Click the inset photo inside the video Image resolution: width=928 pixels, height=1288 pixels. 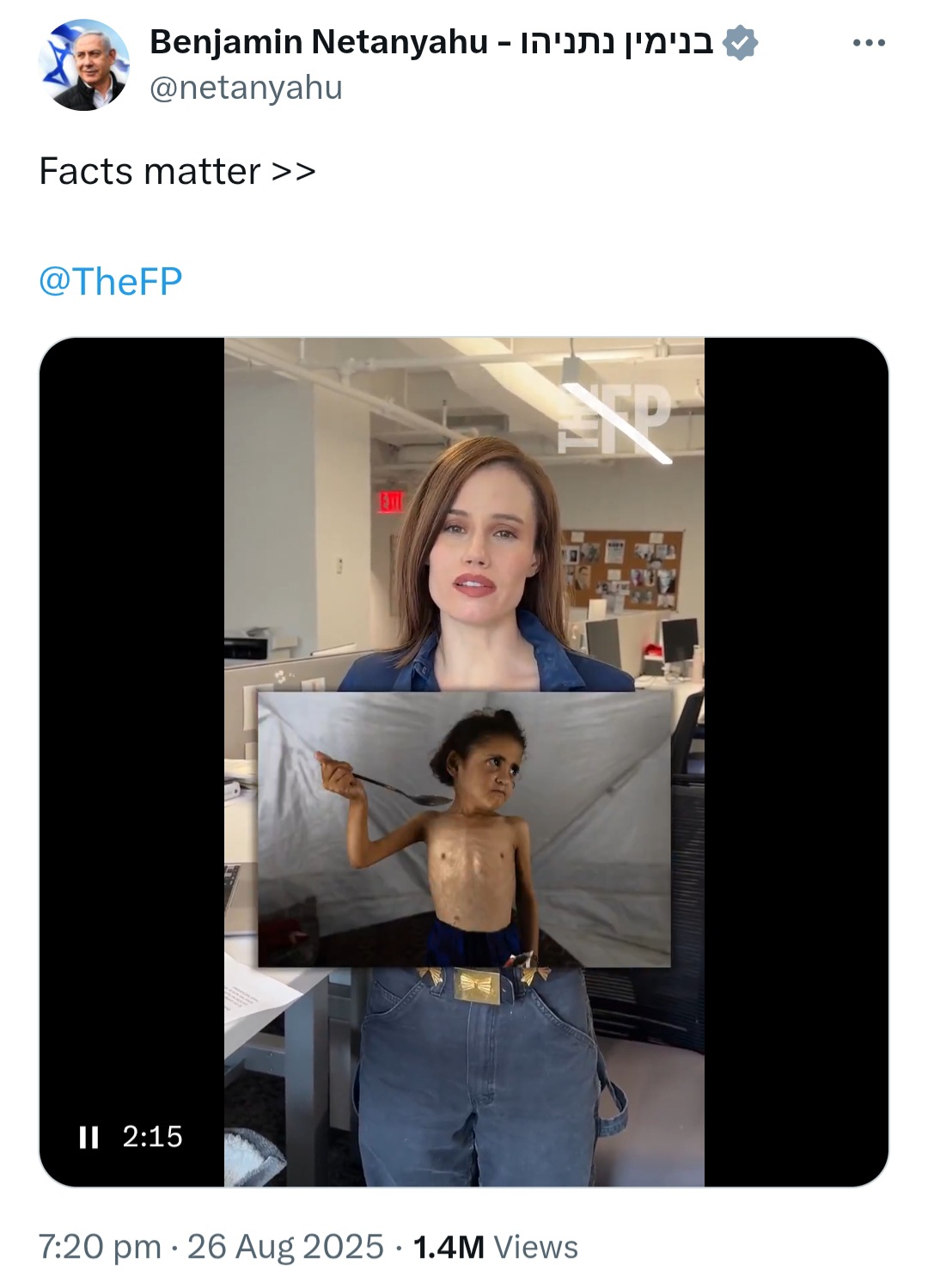tap(464, 829)
